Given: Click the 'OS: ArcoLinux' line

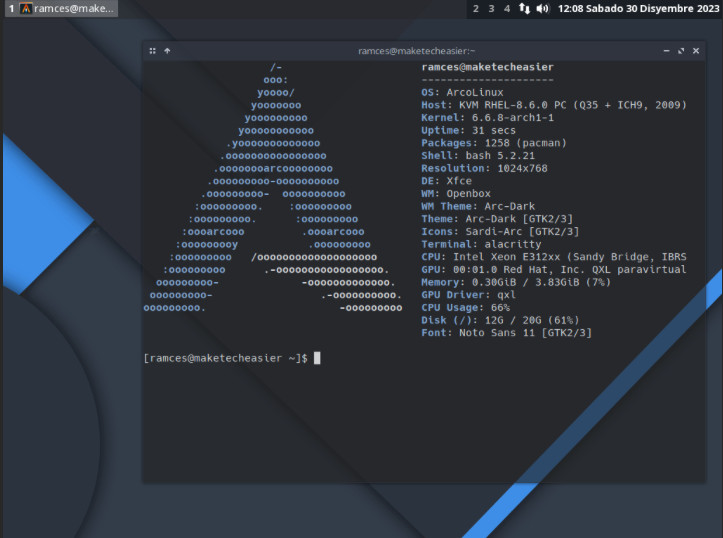Looking at the screenshot, I should point(462,92).
